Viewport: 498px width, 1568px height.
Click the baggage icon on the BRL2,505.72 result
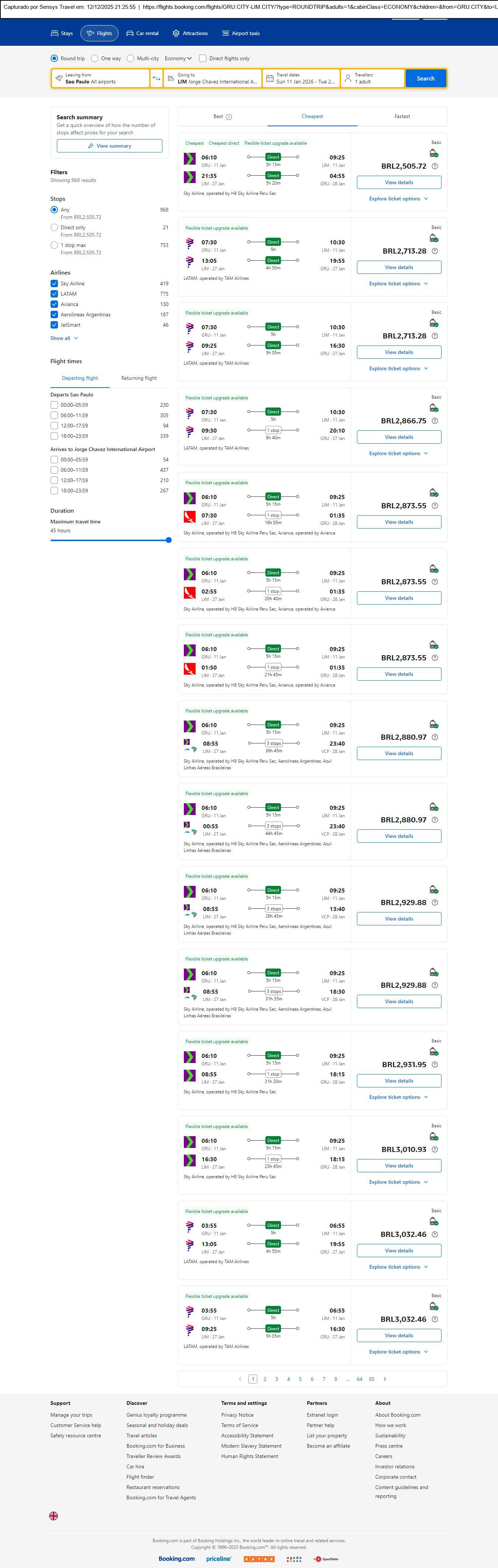[x=433, y=154]
